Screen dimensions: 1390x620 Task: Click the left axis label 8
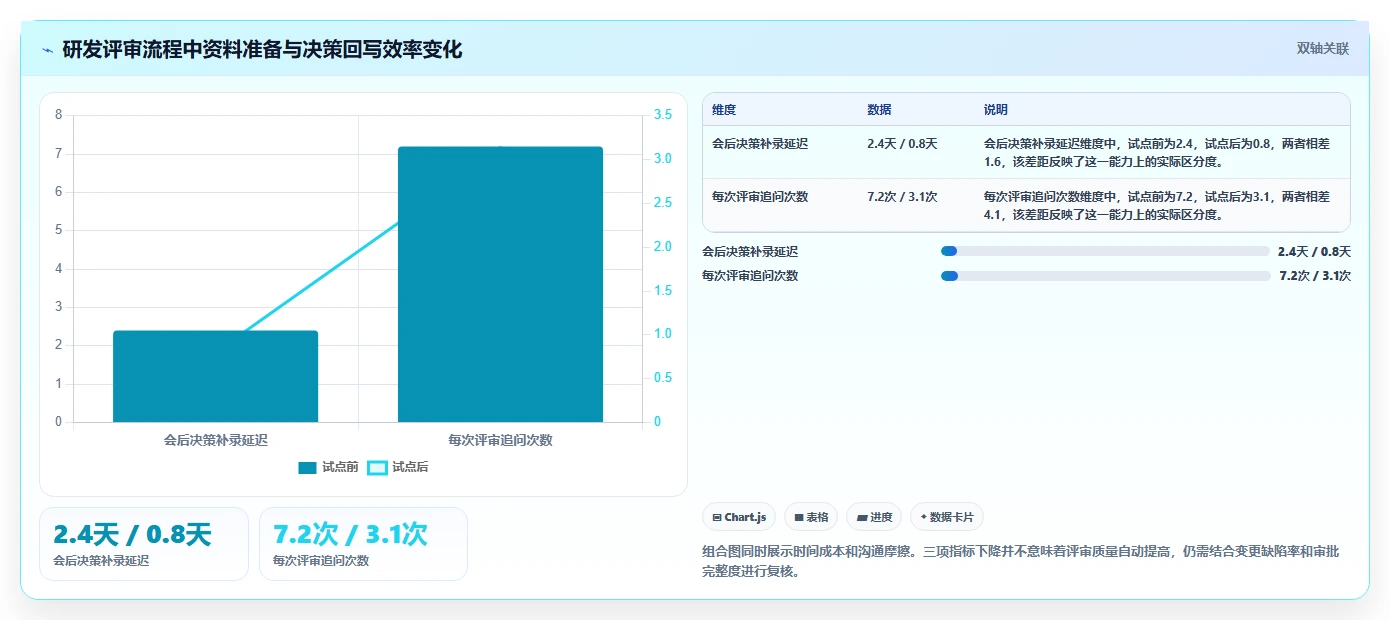point(58,115)
